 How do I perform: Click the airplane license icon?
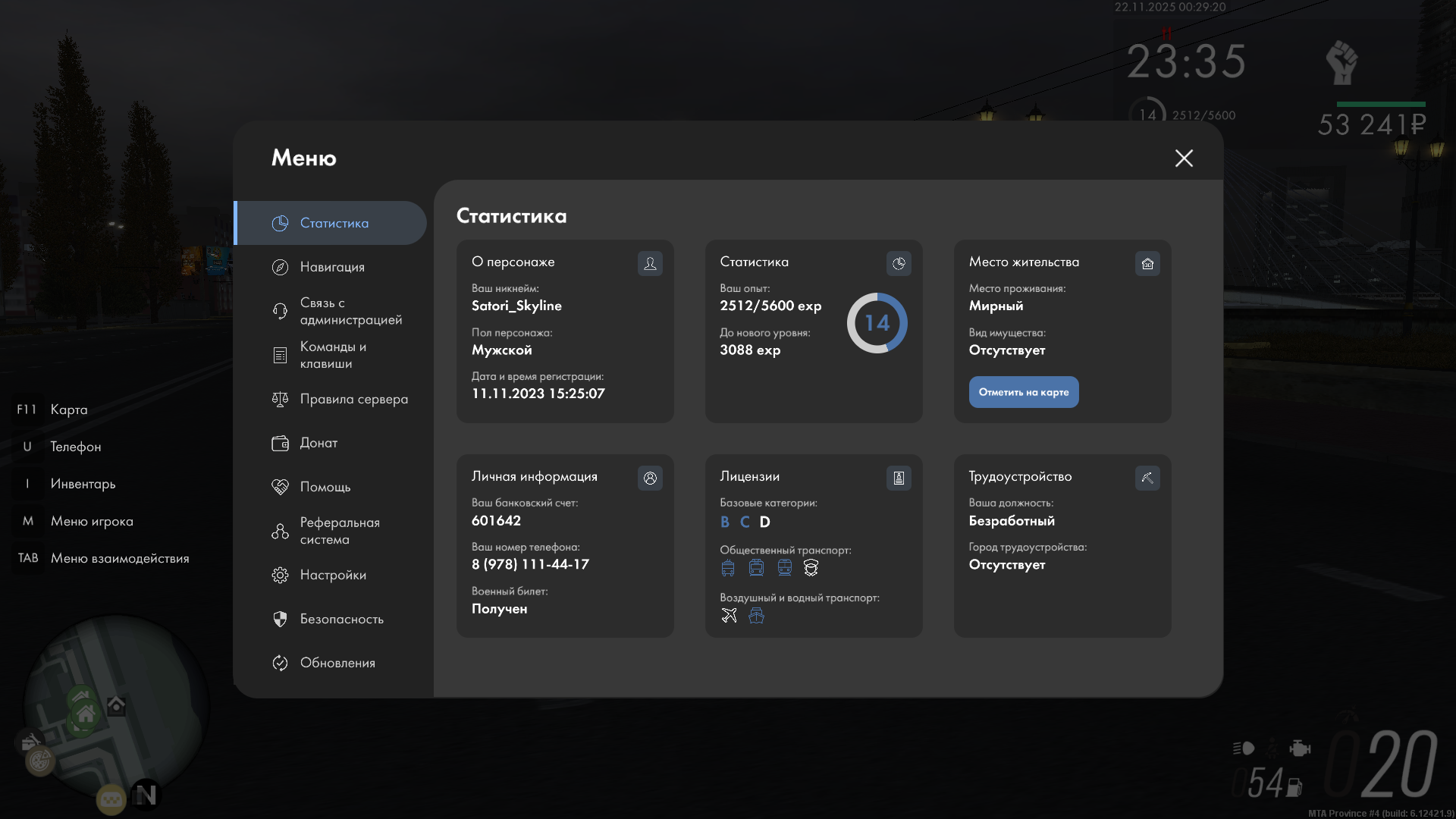(729, 615)
